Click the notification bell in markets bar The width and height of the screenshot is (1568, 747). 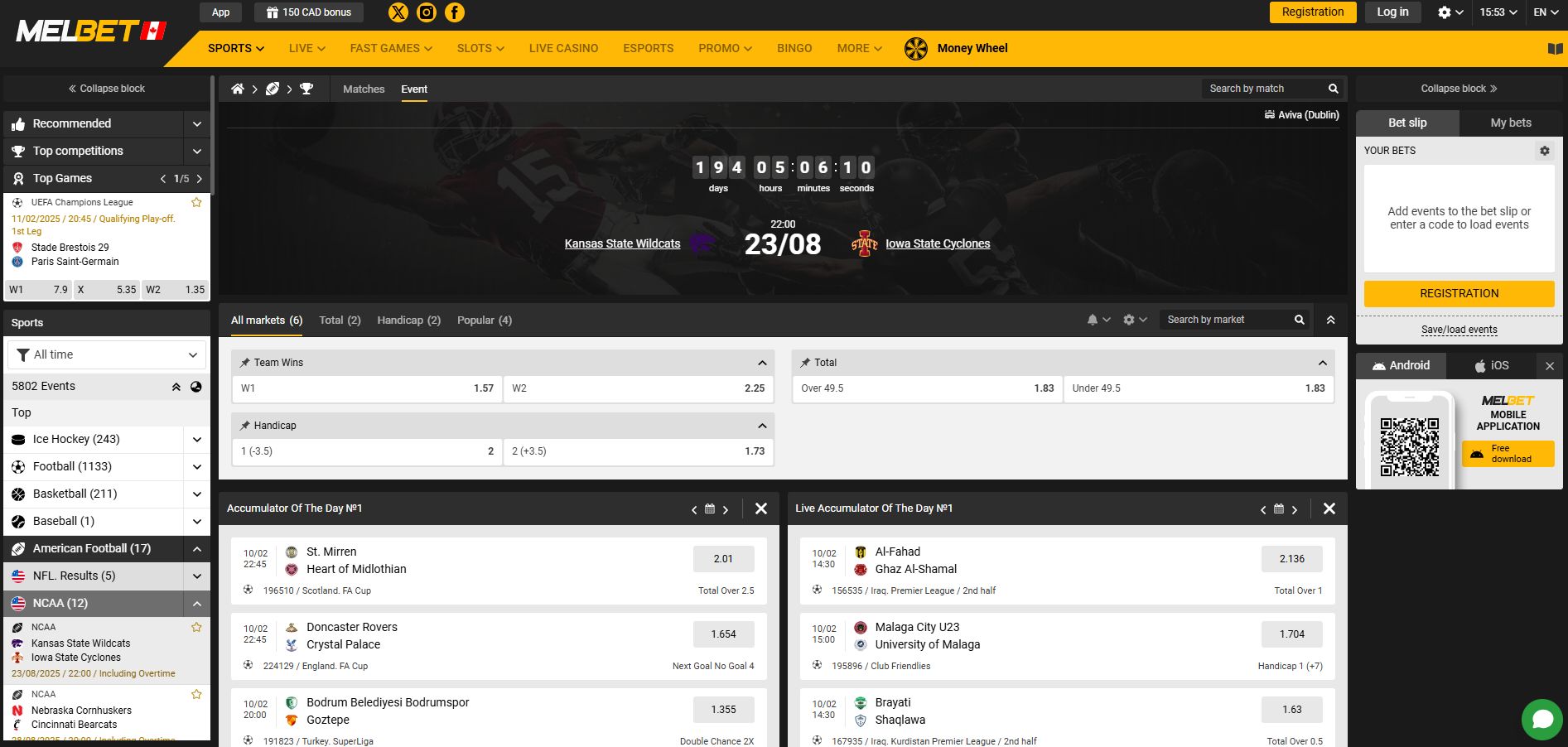pos(1093,320)
